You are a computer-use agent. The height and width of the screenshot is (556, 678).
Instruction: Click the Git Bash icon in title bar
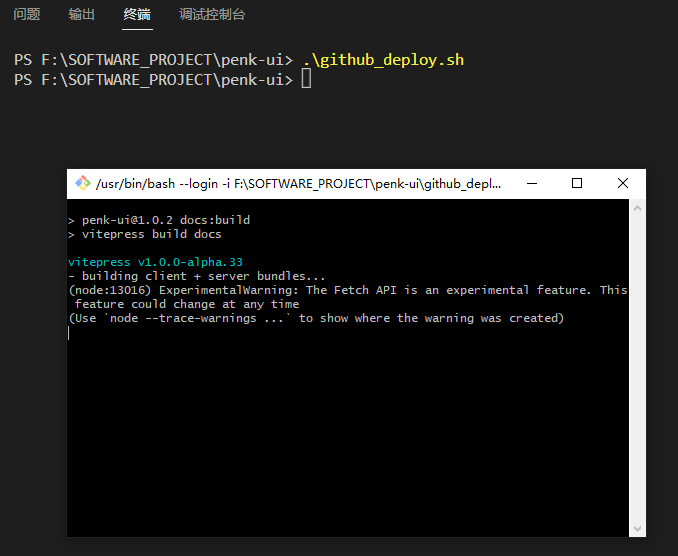coord(83,183)
